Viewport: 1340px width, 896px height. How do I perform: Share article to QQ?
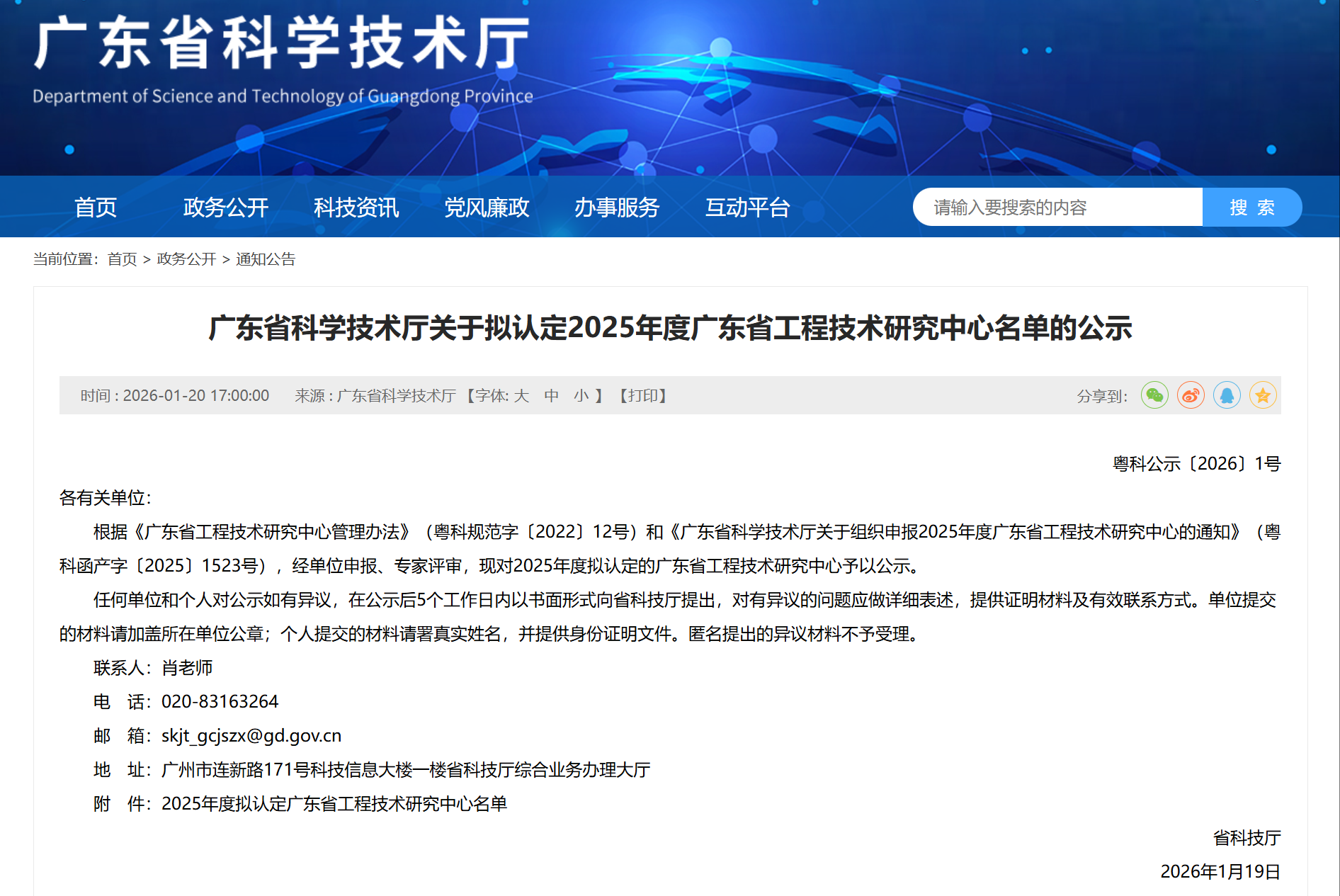click(x=1227, y=395)
